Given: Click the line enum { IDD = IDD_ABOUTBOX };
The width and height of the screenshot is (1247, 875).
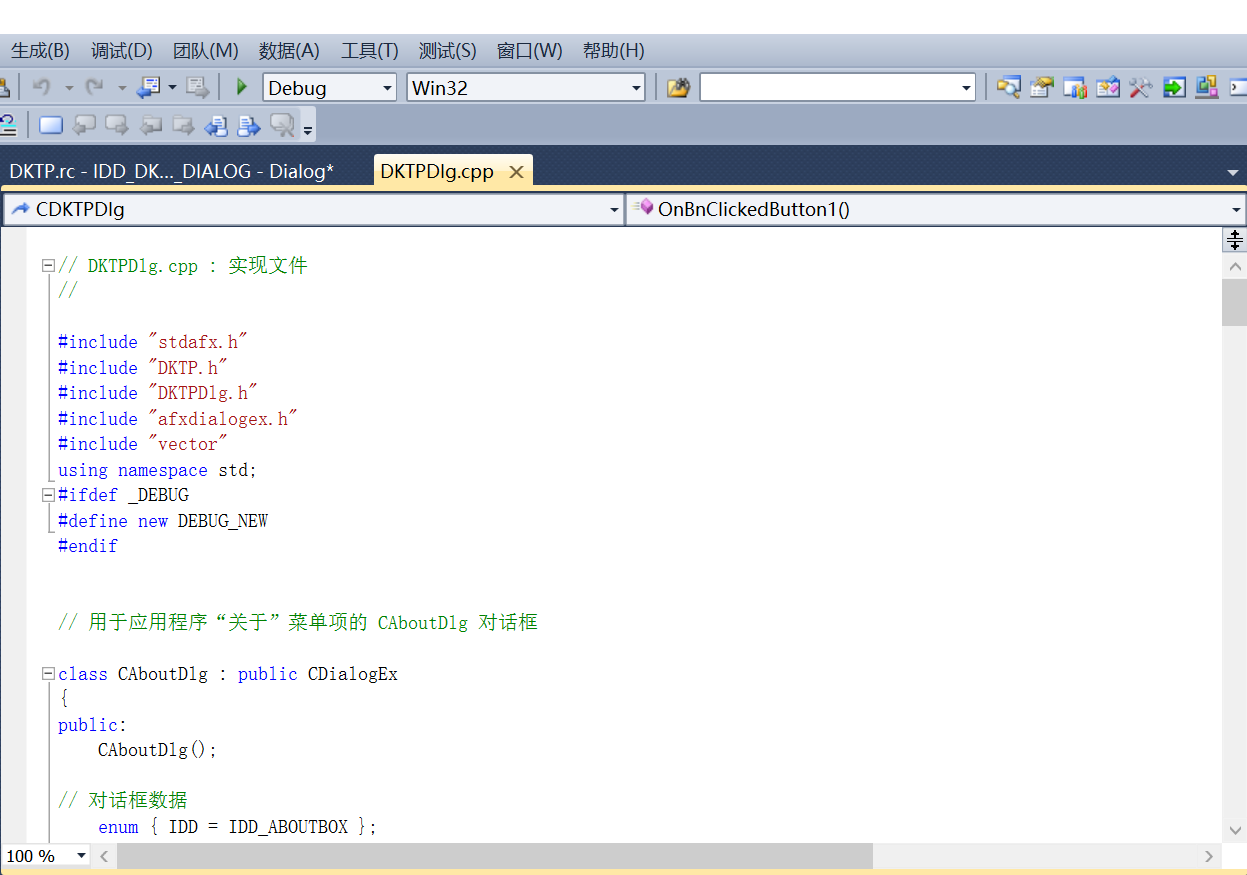Looking at the screenshot, I should point(238,827).
